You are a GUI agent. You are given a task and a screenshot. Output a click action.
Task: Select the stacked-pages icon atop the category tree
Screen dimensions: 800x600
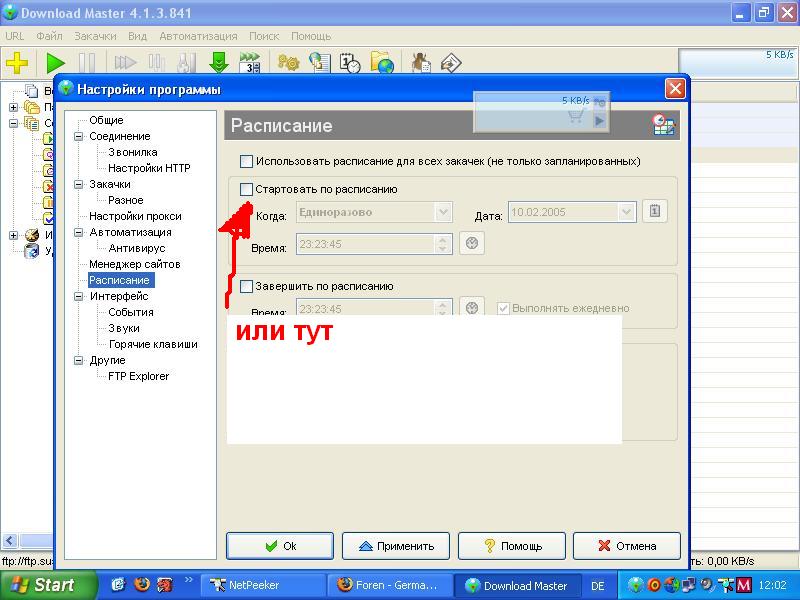pos(32,91)
